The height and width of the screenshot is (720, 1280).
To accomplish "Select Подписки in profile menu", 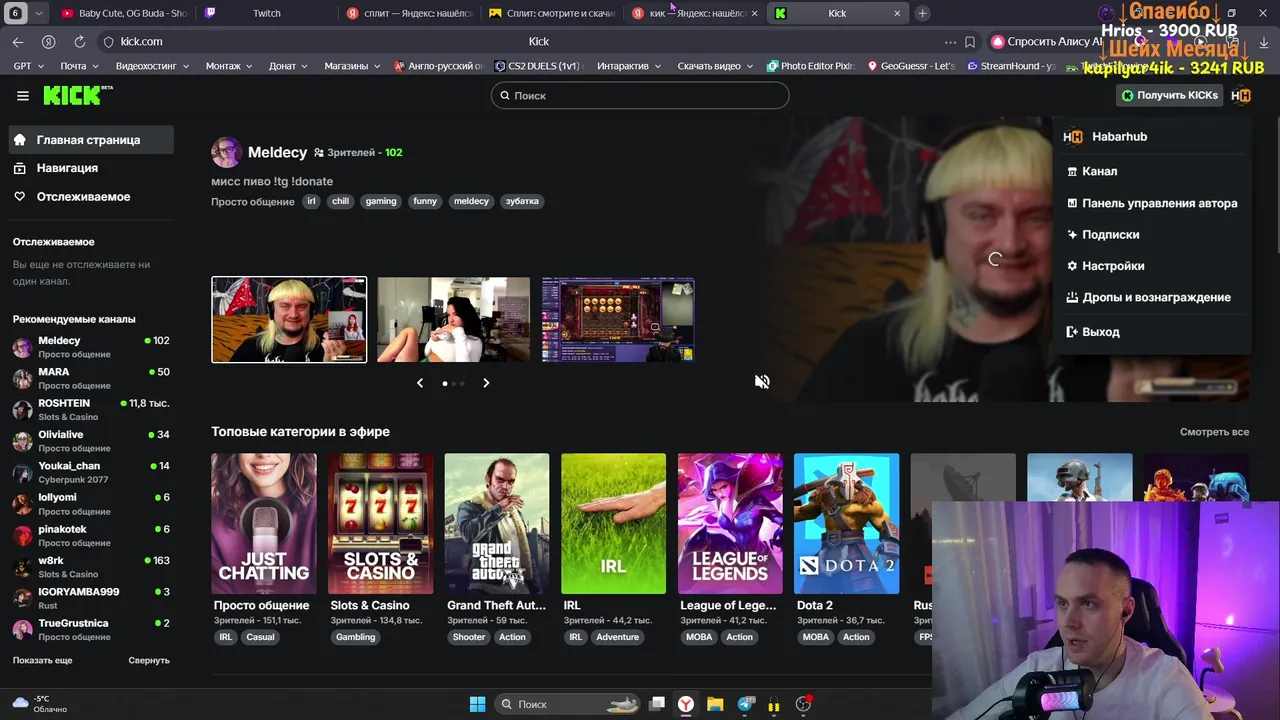I will (1103, 234).
